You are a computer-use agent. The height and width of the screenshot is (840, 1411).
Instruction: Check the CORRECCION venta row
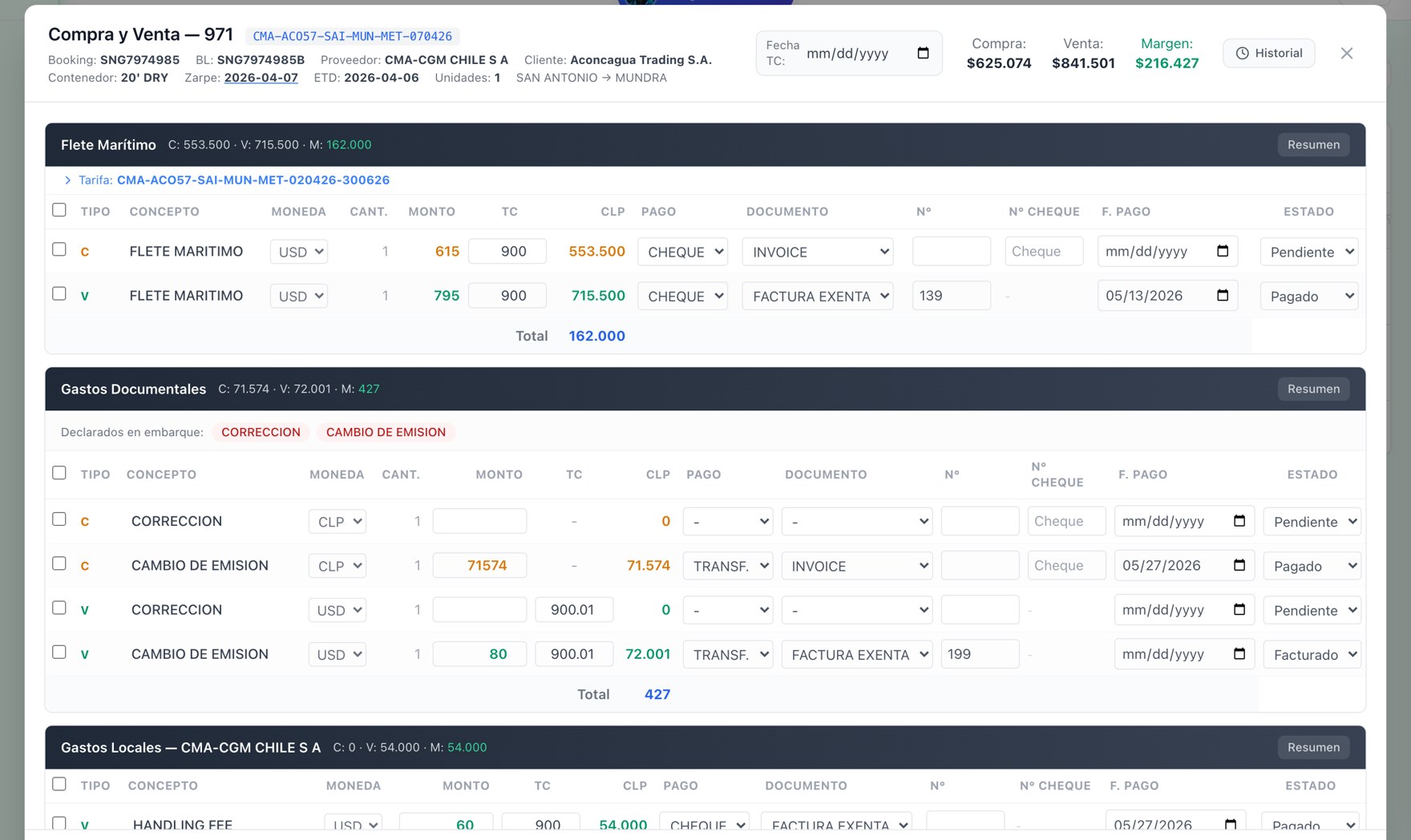tap(59, 608)
